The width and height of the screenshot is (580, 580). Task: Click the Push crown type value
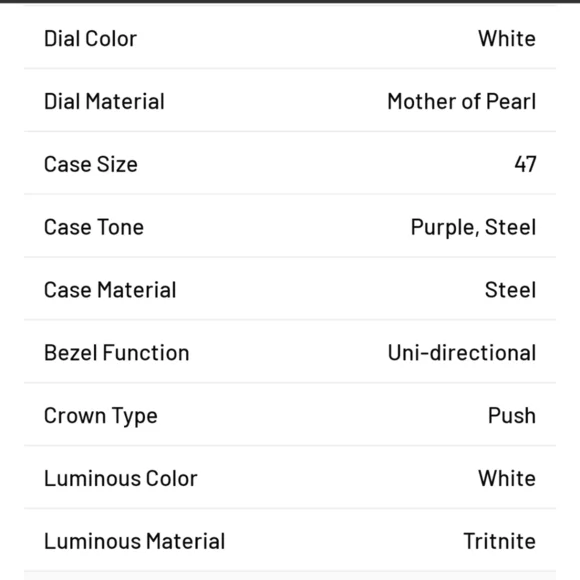(x=512, y=416)
